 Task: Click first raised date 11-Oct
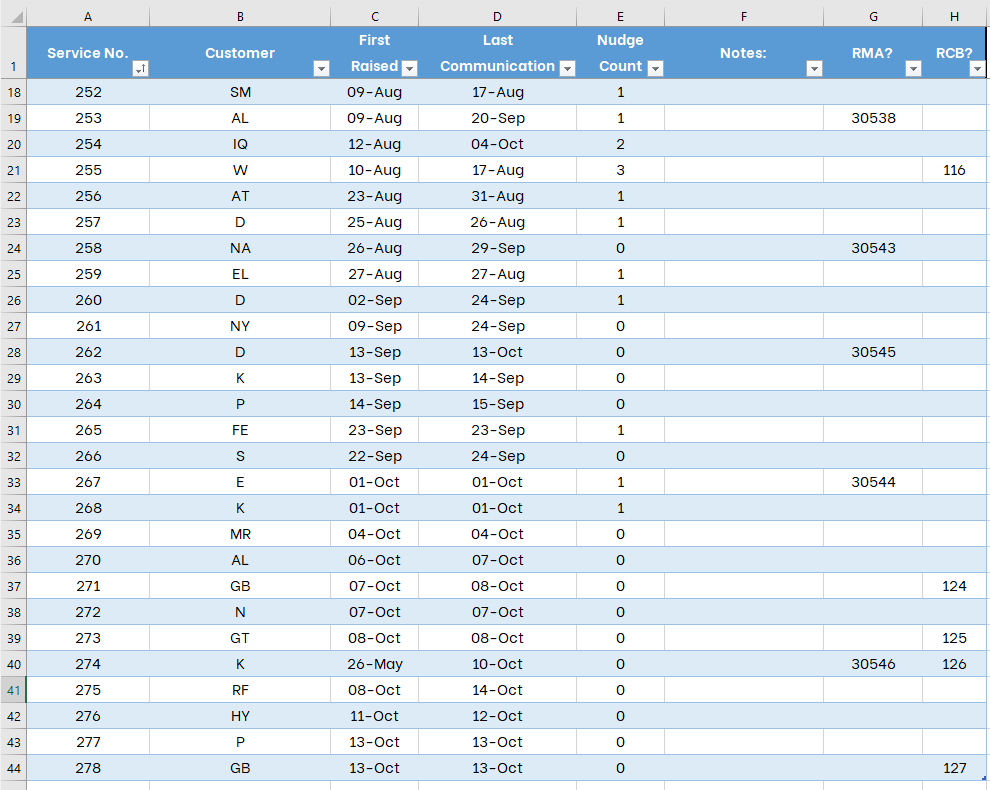374,716
